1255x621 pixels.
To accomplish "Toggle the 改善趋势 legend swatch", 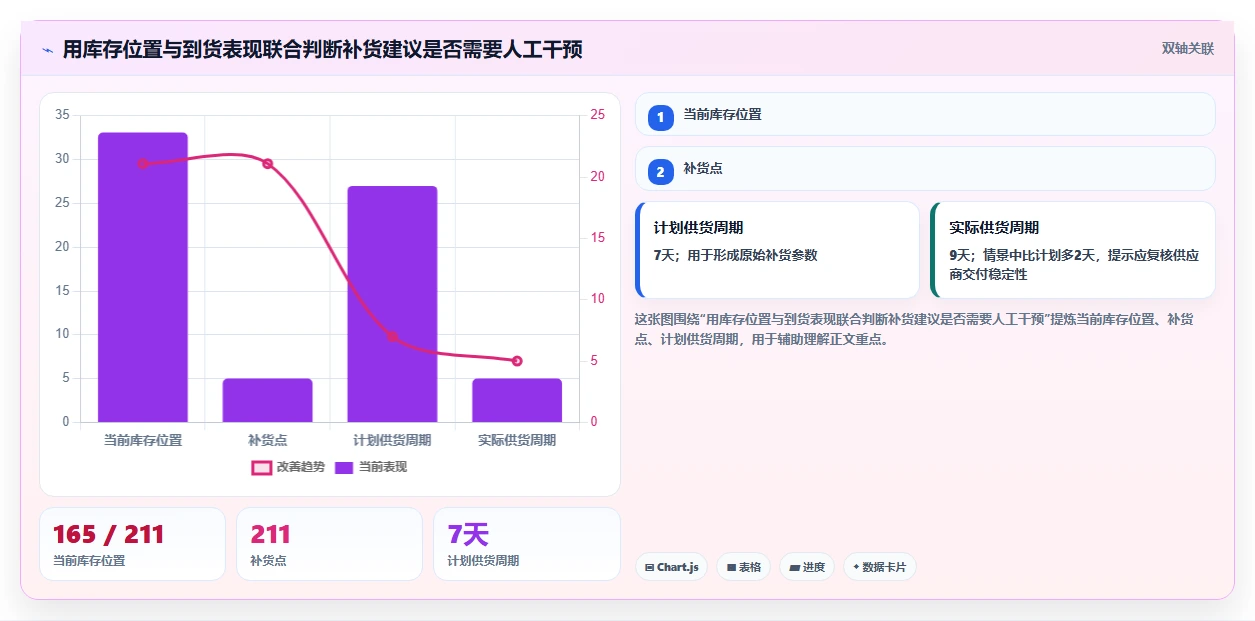I will point(262,467).
